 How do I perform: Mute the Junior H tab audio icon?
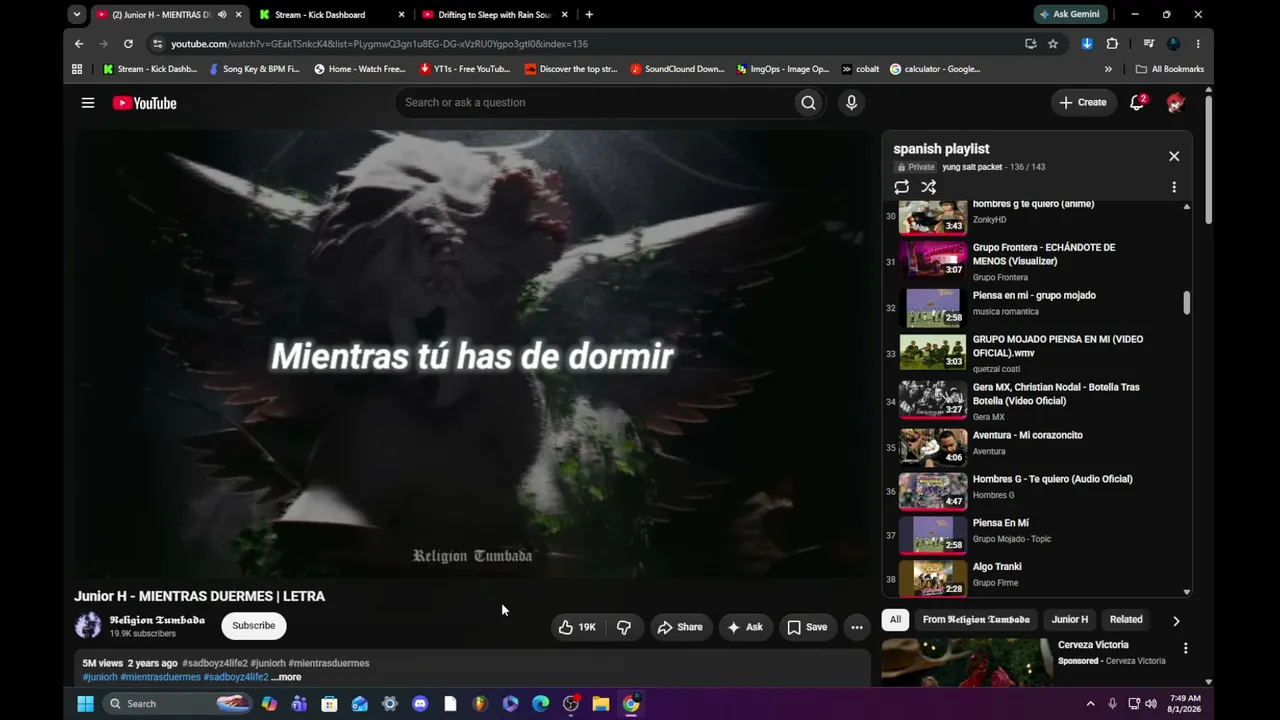coord(222,15)
